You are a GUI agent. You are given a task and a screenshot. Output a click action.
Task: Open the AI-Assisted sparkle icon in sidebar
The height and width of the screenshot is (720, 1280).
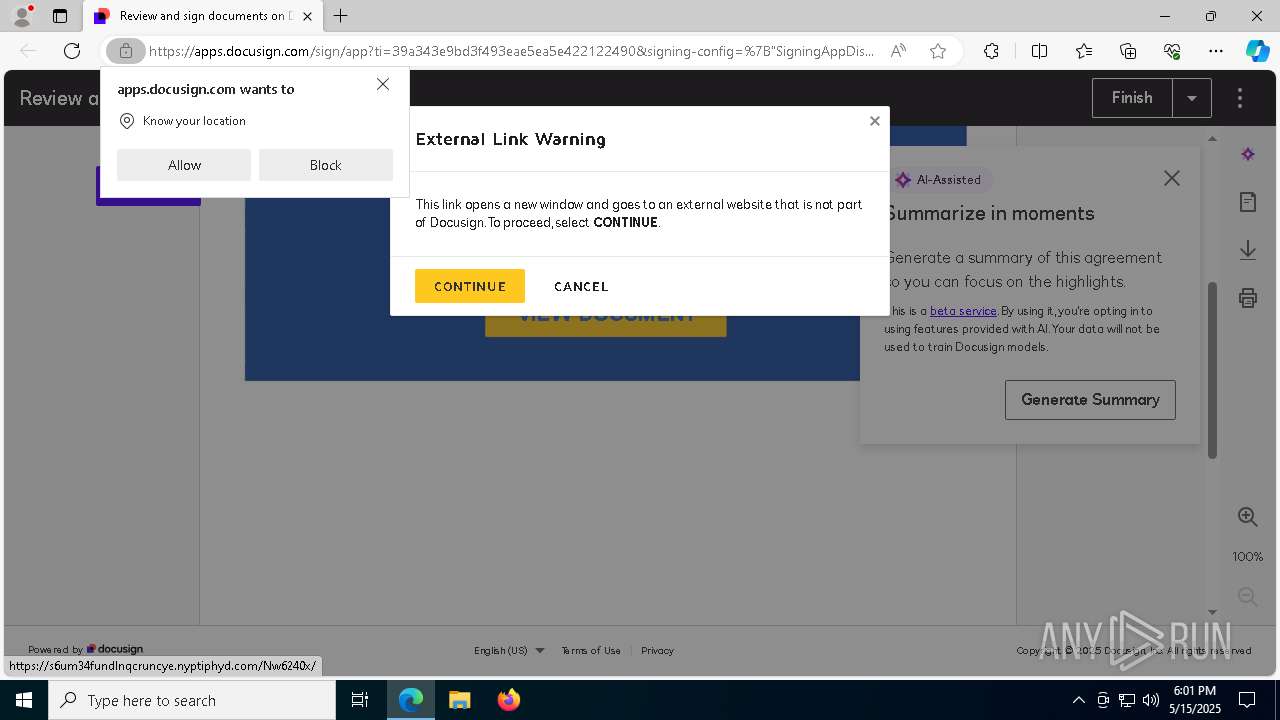1248,154
